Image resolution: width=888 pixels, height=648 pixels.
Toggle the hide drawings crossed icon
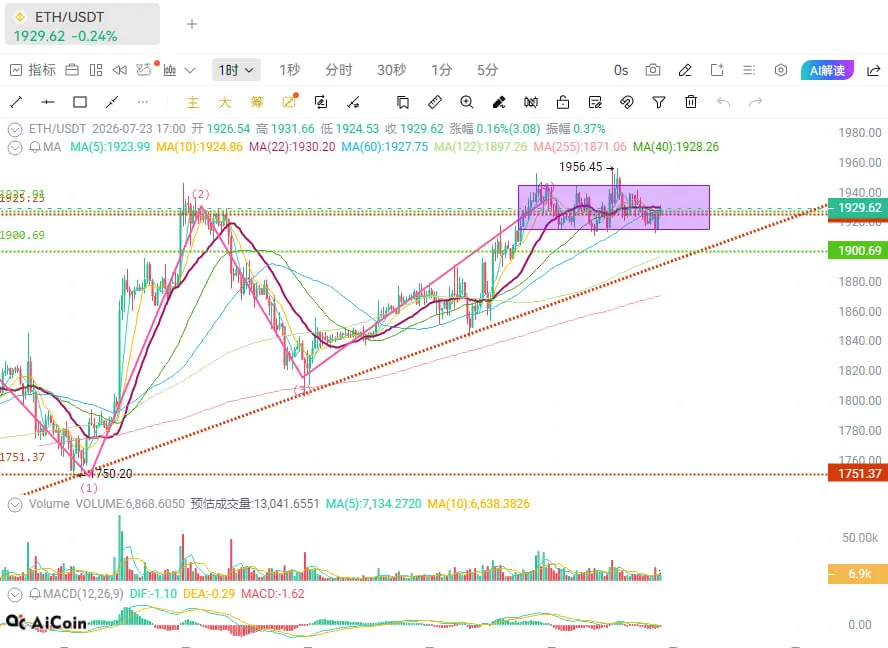click(x=531, y=103)
